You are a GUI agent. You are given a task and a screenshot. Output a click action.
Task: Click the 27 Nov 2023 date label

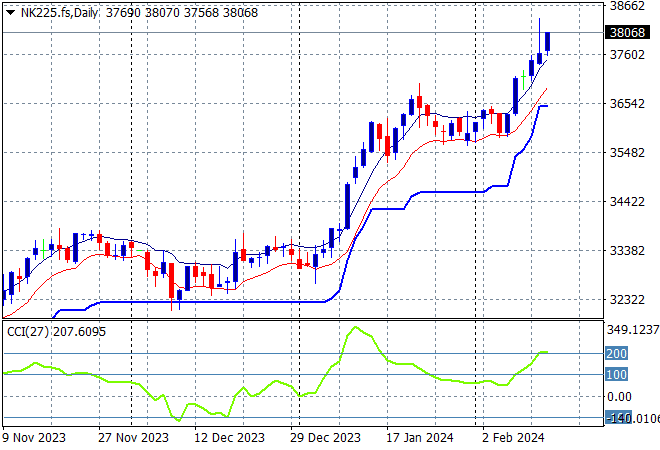133,438
